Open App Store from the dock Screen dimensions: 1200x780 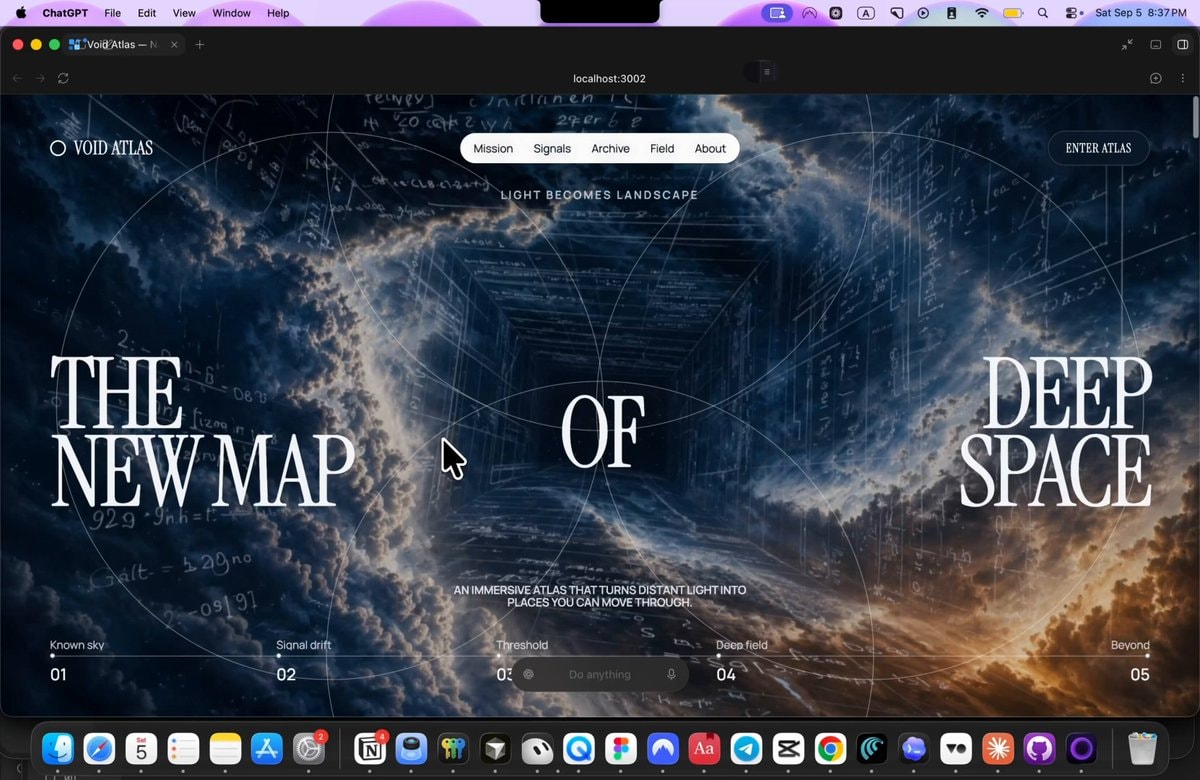[x=266, y=748]
